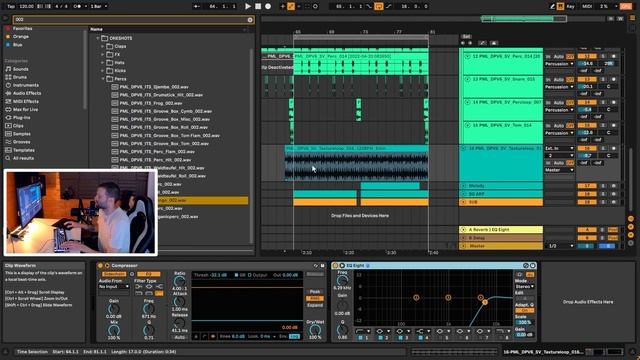
Task: Open the Max for Live category
Action: pos(25,109)
